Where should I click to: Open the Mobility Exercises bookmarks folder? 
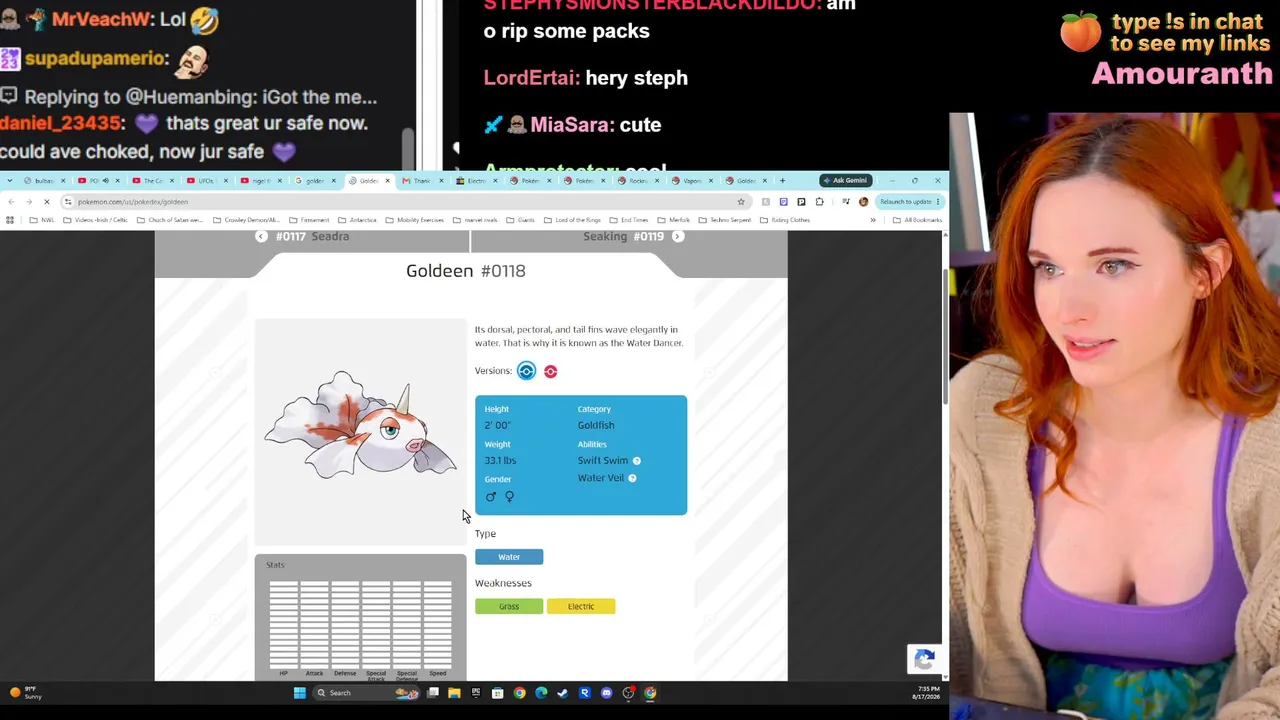415,220
